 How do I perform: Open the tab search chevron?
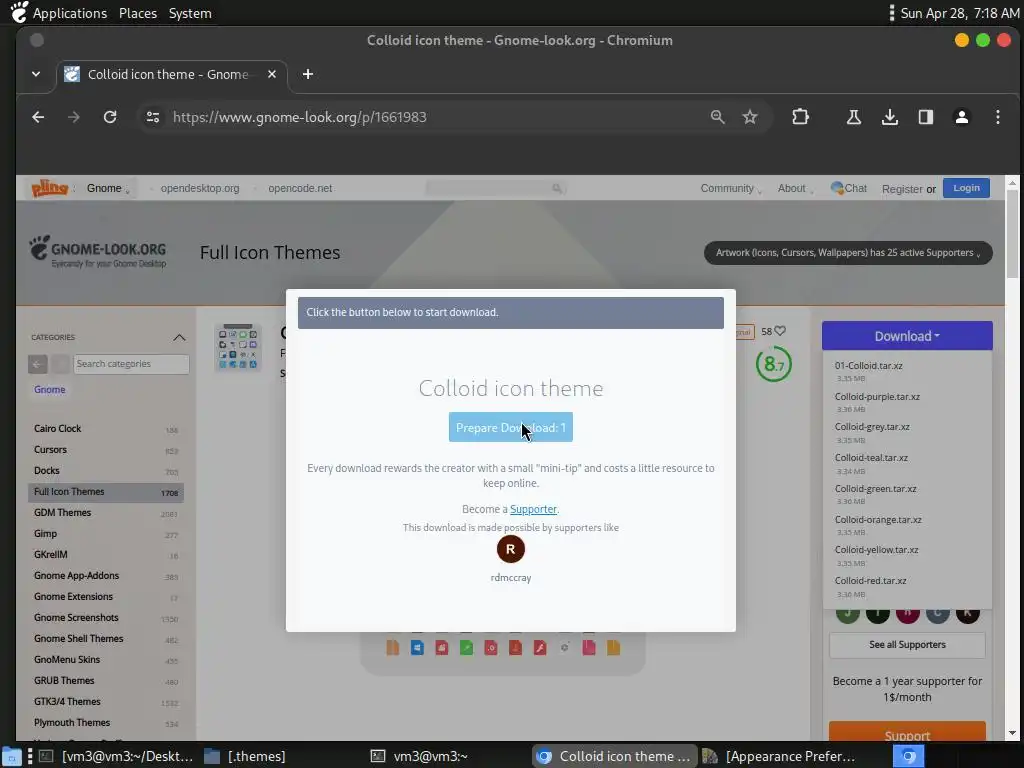[36, 74]
